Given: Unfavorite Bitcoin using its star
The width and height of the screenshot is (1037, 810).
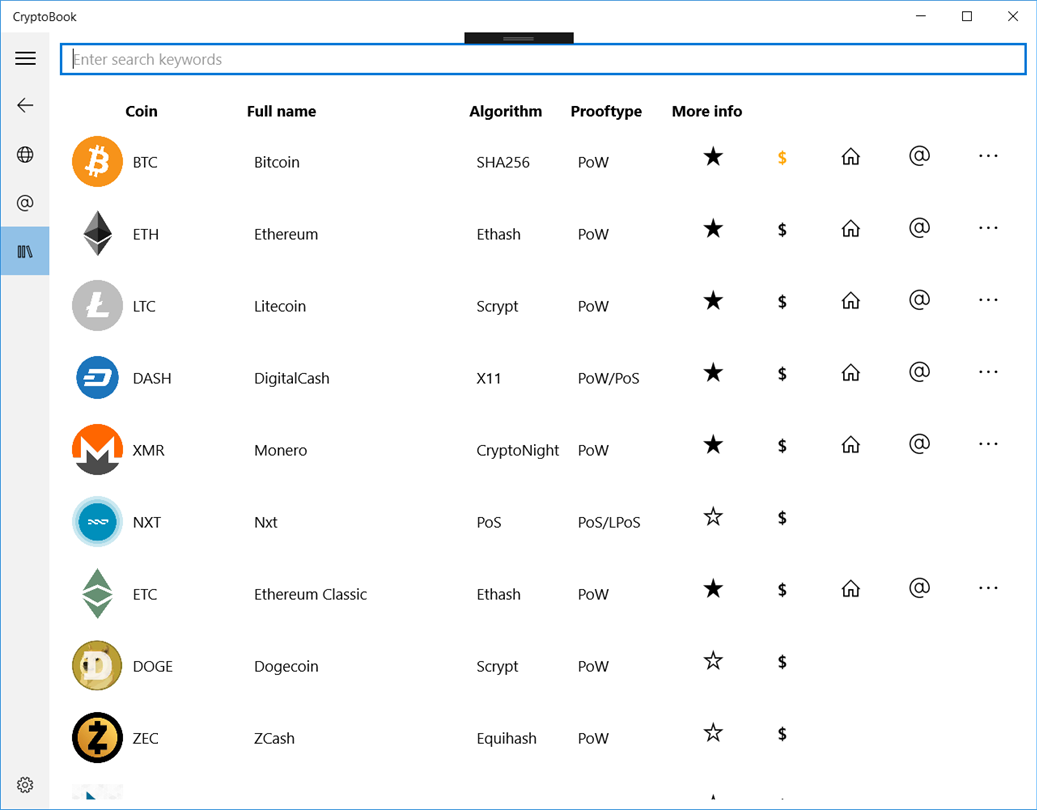Looking at the screenshot, I should click(x=713, y=157).
